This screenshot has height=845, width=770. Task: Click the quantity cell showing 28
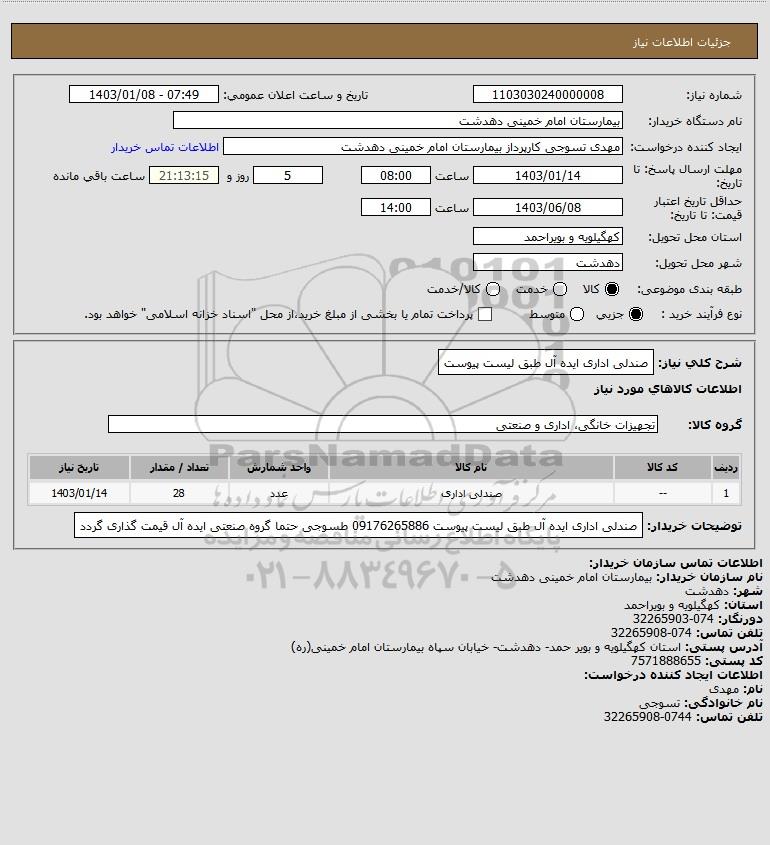click(179, 493)
